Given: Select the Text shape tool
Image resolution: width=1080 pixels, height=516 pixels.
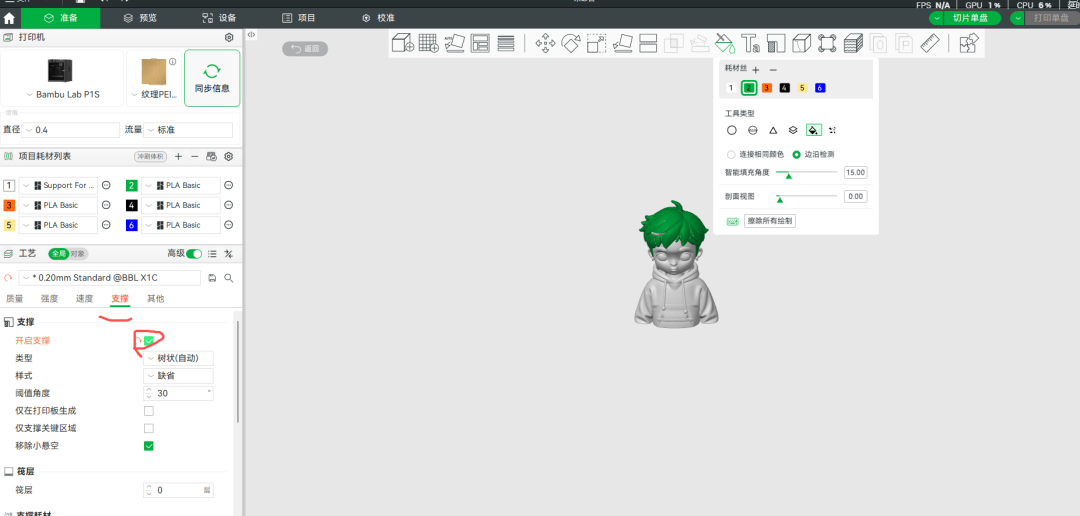Looking at the screenshot, I should (x=750, y=43).
